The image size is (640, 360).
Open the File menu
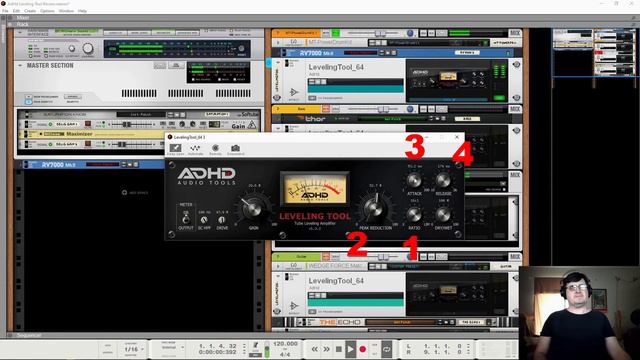pyautogui.click(x=5, y=11)
